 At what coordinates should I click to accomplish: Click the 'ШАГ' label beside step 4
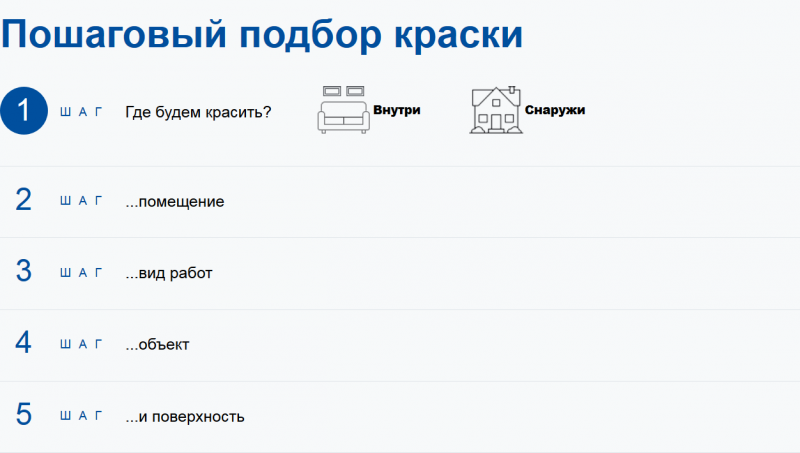pyautogui.click(x=81, y=344)
